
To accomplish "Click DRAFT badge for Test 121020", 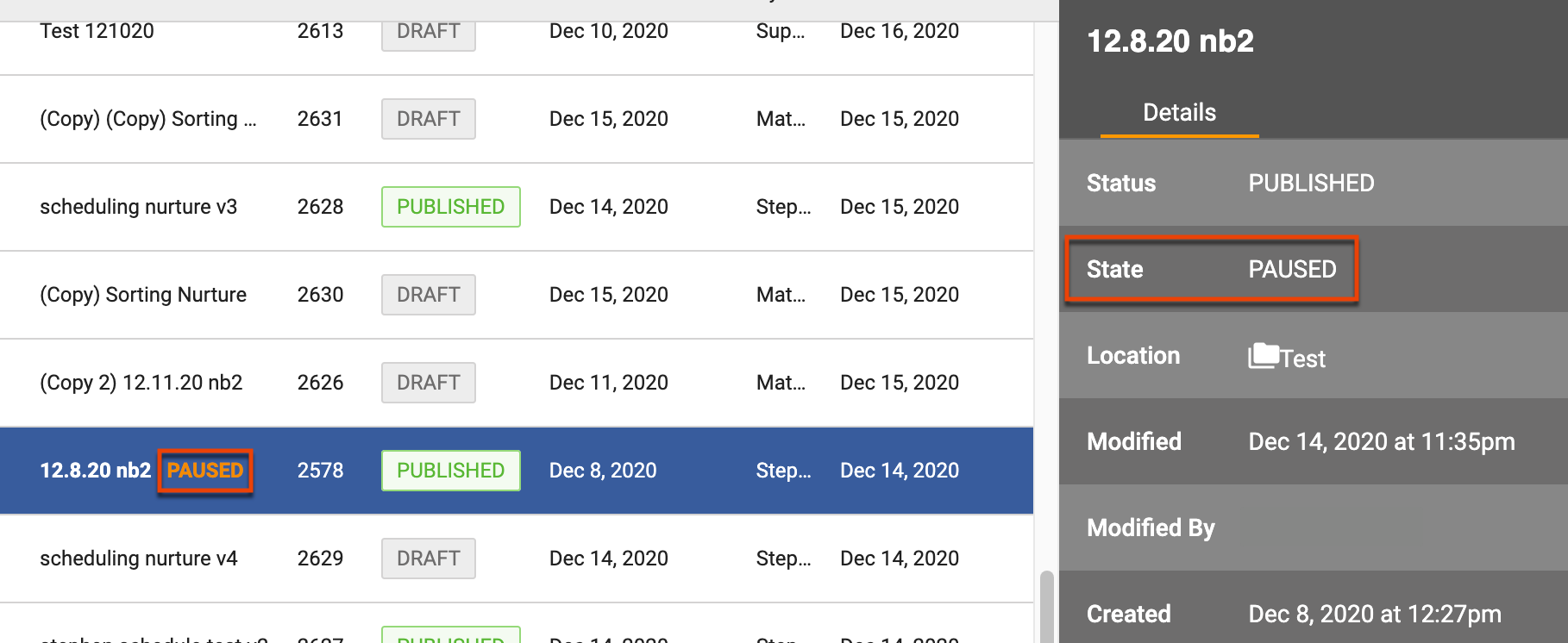I will point(428,32).
